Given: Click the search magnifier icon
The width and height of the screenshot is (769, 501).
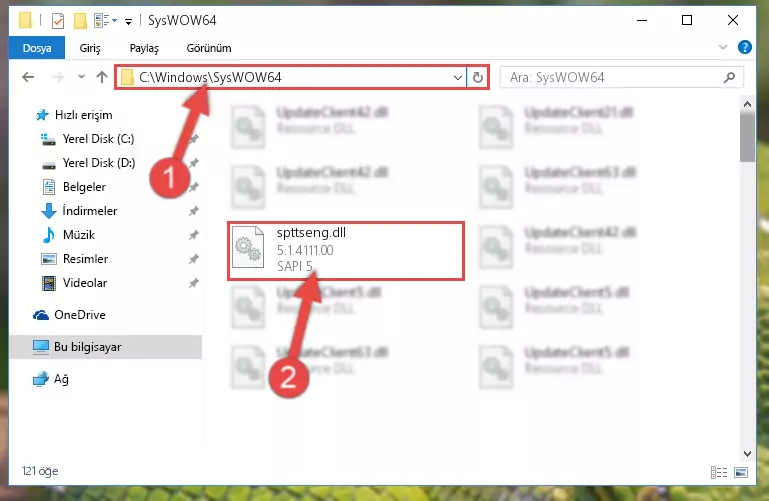Looking at the screenshot, I should coord(729,77).
